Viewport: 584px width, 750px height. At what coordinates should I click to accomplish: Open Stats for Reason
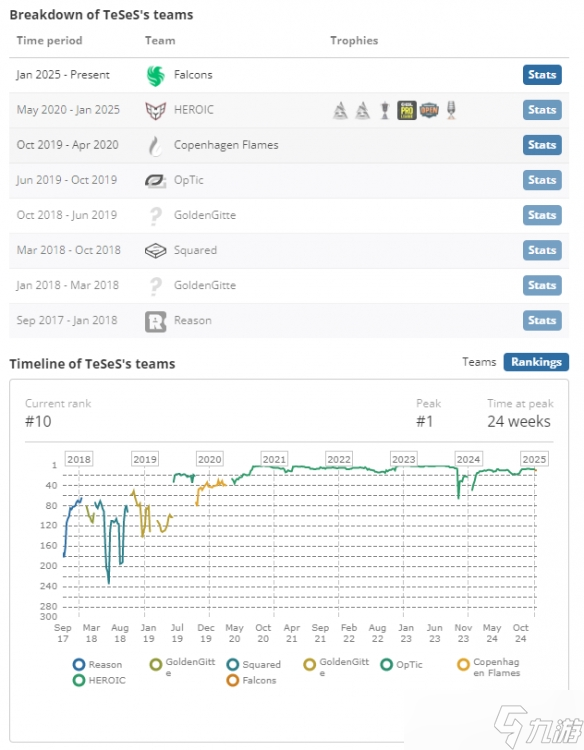pyautogui.click(x=542, y=320)
